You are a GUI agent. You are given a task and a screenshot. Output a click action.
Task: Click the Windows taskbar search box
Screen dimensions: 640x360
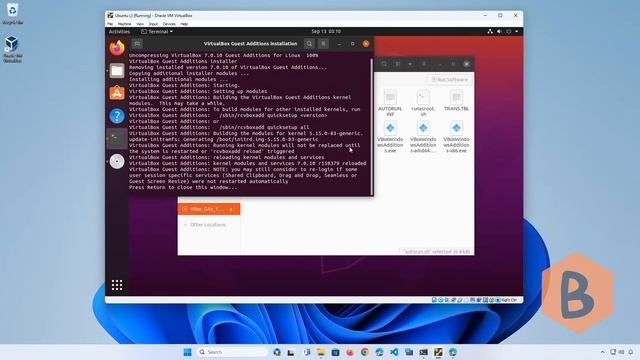pyautogui.click(x=232, y=352)
